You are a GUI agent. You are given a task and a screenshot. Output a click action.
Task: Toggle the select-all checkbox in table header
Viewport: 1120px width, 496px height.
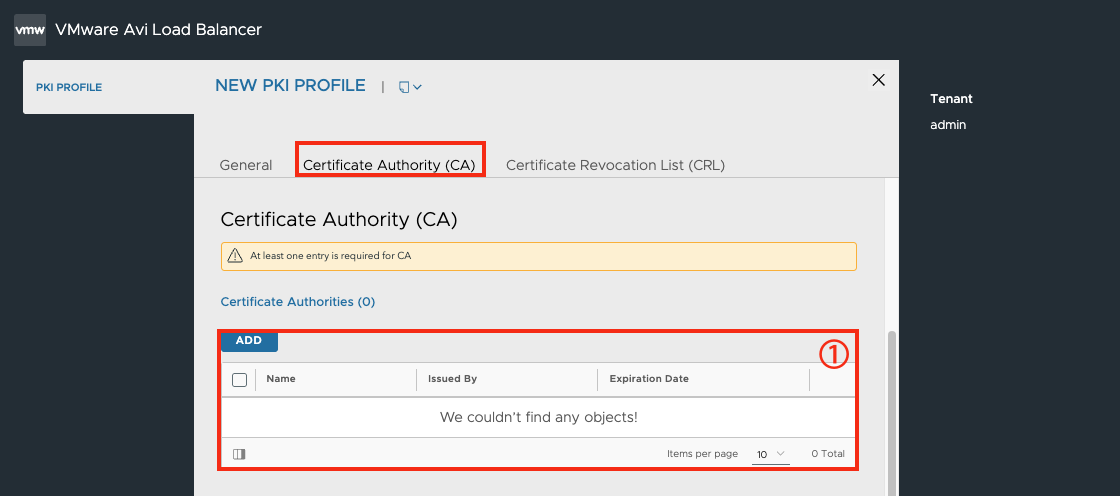pyautogui.click(x=239, y=380)
